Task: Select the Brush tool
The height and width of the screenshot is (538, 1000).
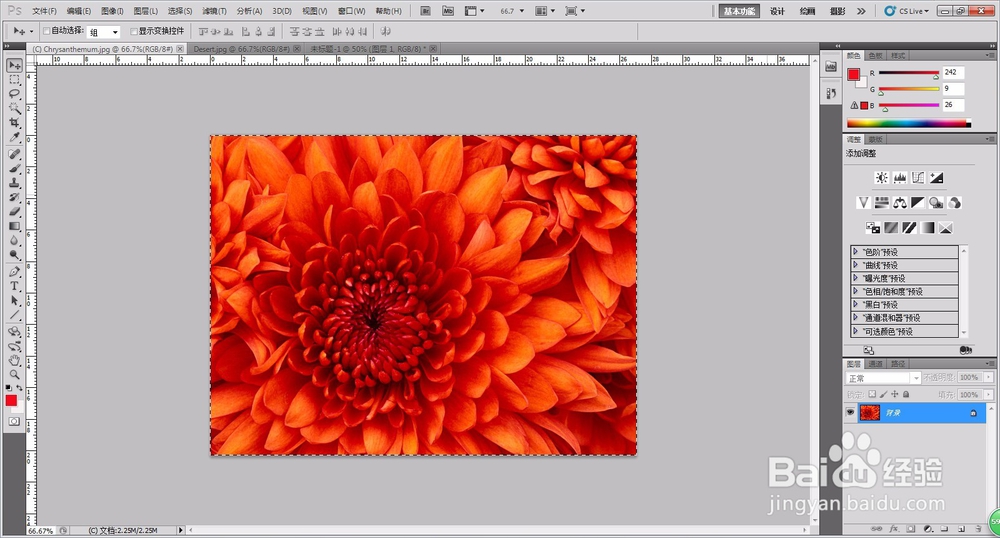Action: [14, 169]
